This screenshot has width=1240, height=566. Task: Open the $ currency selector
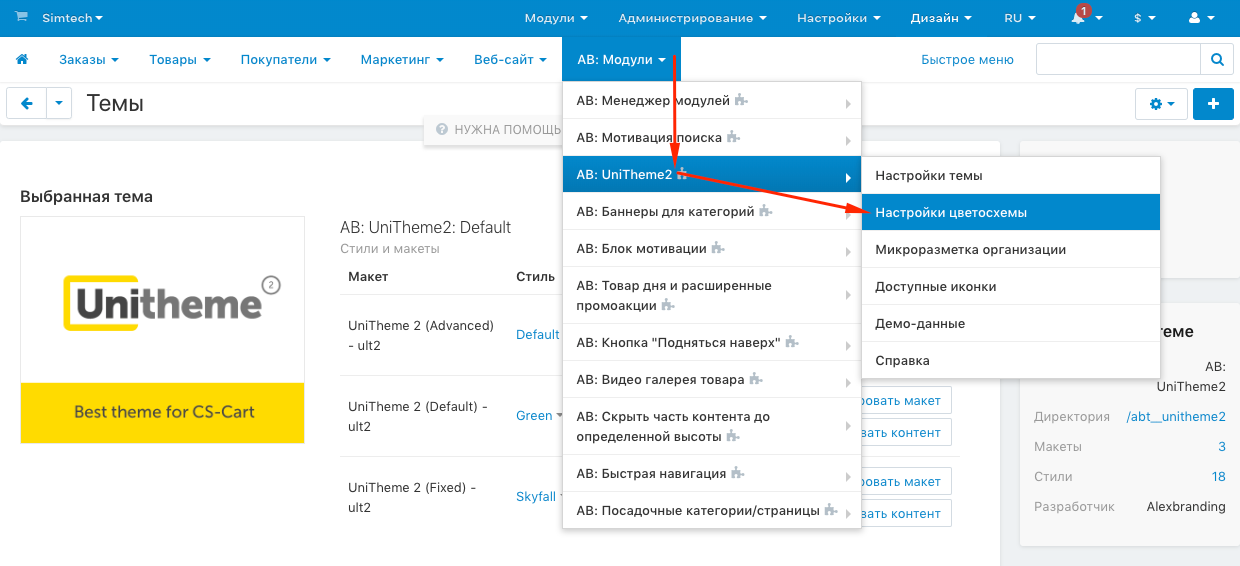pos(1144,18)
